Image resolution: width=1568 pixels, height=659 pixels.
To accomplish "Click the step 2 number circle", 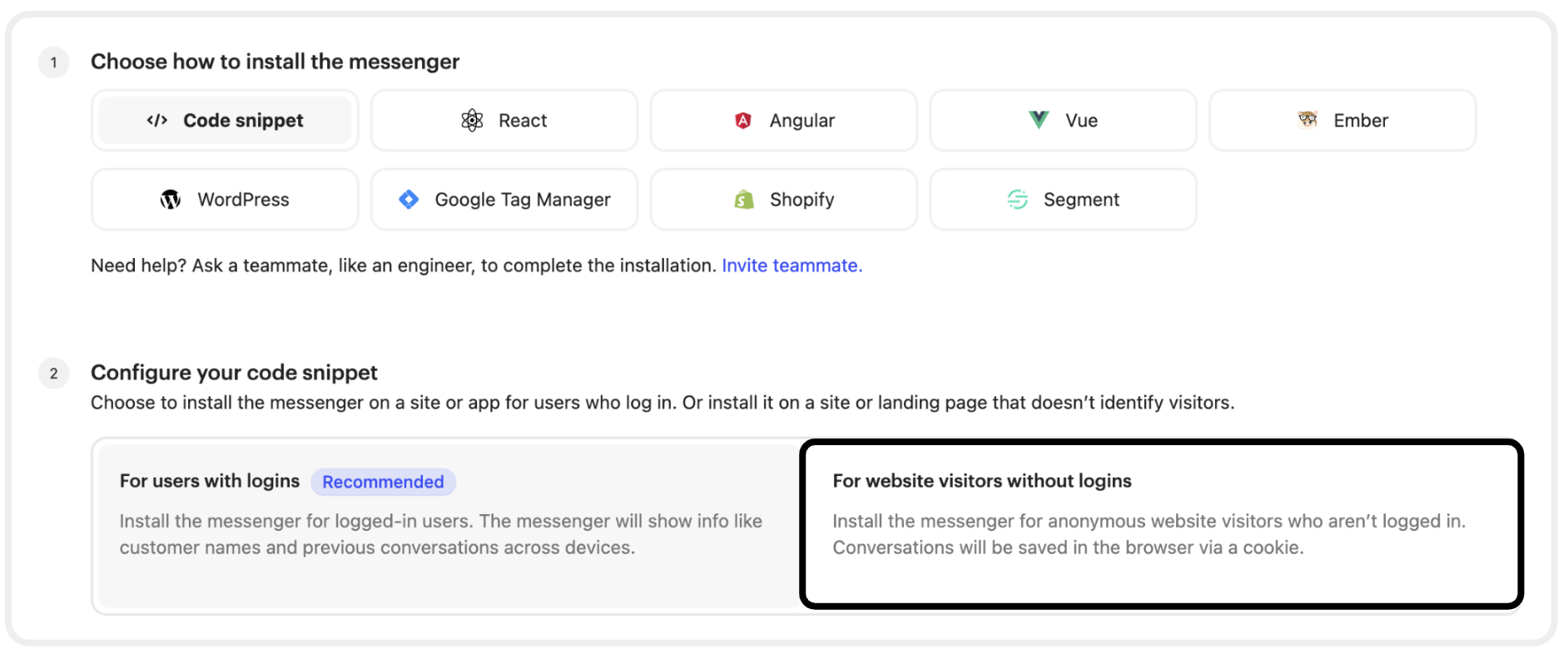I will [x=54, y=374].
